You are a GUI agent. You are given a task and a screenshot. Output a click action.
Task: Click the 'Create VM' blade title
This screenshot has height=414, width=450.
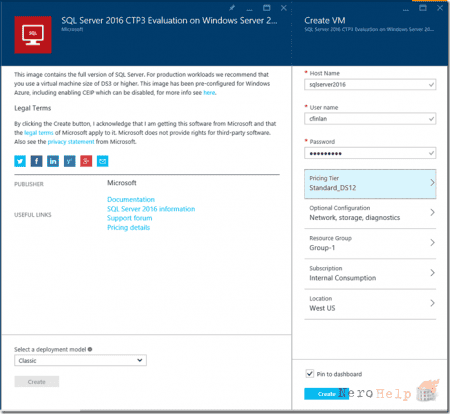325,20
